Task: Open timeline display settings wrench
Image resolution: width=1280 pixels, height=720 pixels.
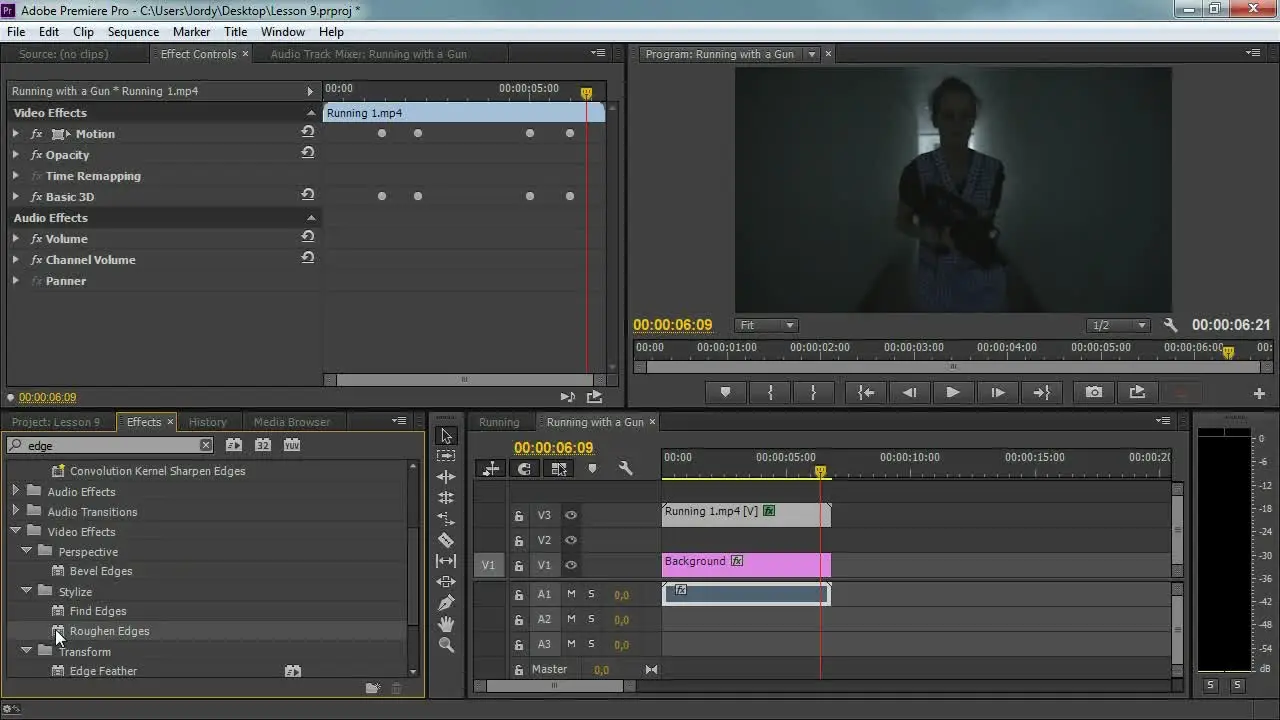Action: (626, 468)
